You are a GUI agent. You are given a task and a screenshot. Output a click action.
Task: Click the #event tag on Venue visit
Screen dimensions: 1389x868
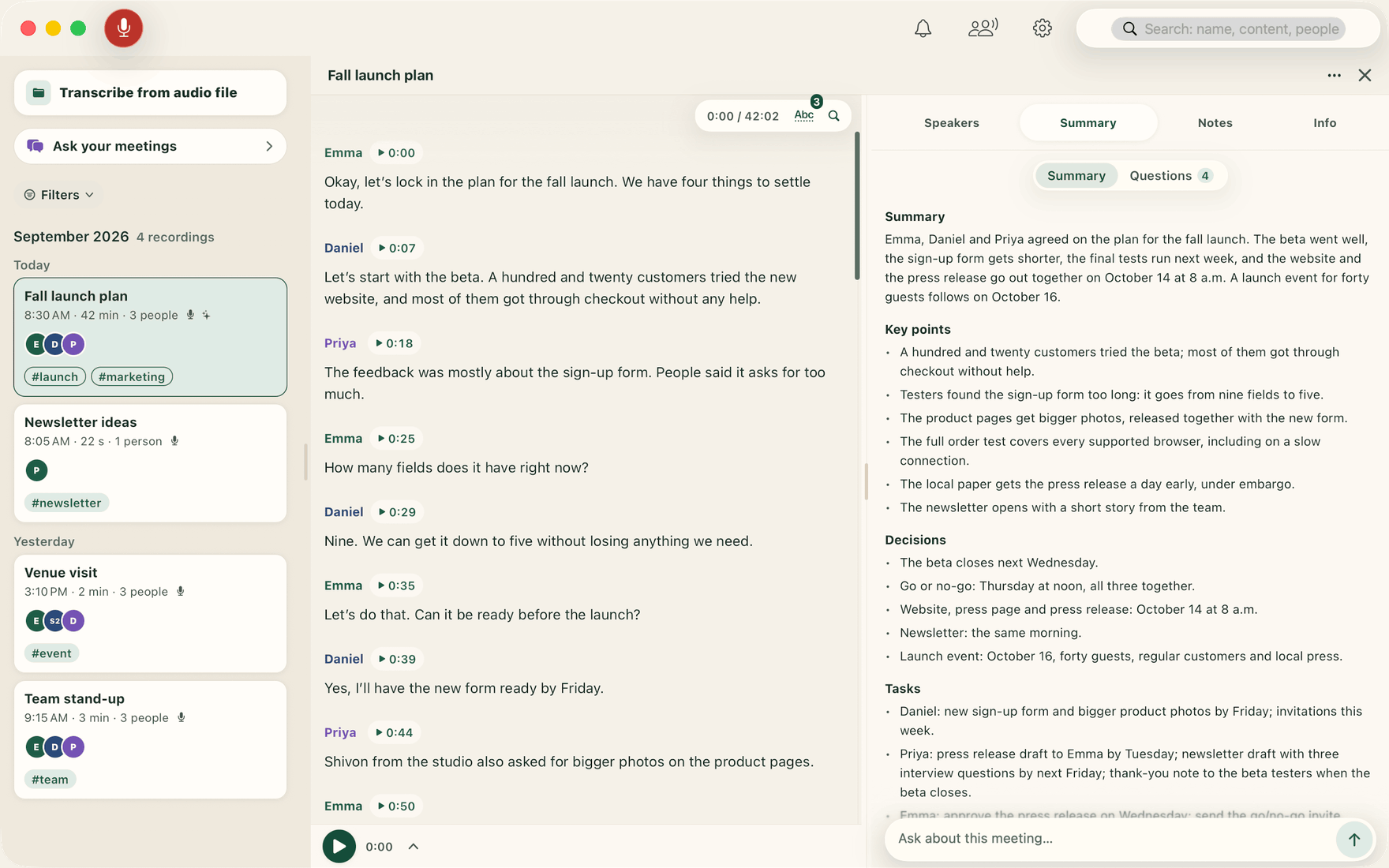coord(51,653)
